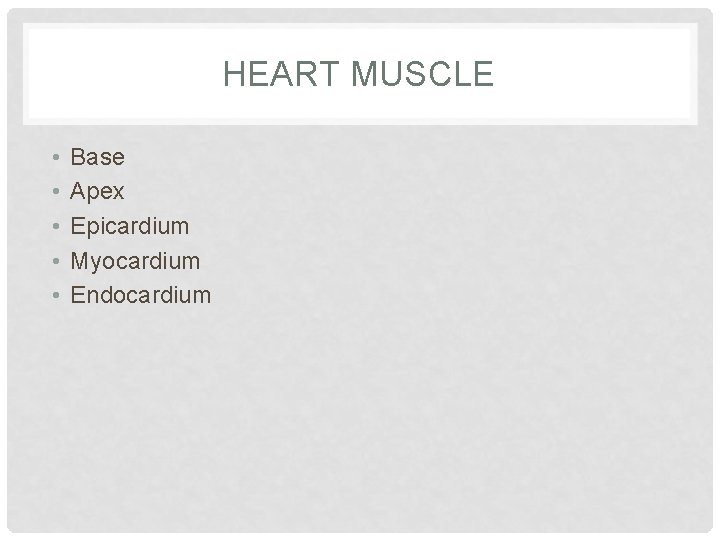
Task: Select the Base bullet text
Action: pos(98,157)
